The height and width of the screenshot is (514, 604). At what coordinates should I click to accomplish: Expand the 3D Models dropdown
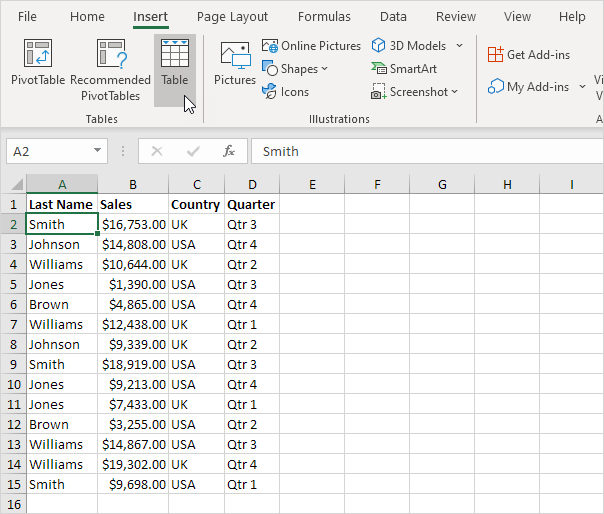459,46
